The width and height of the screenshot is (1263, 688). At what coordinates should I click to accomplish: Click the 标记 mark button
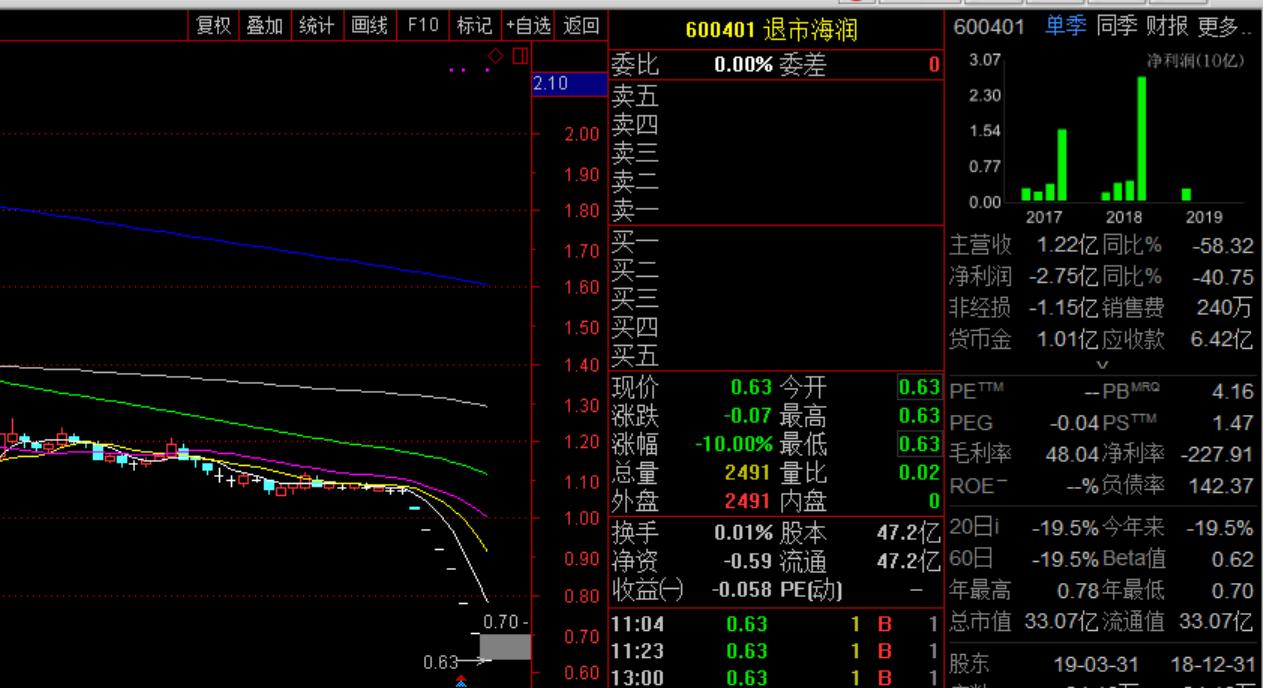coord(474,26)
